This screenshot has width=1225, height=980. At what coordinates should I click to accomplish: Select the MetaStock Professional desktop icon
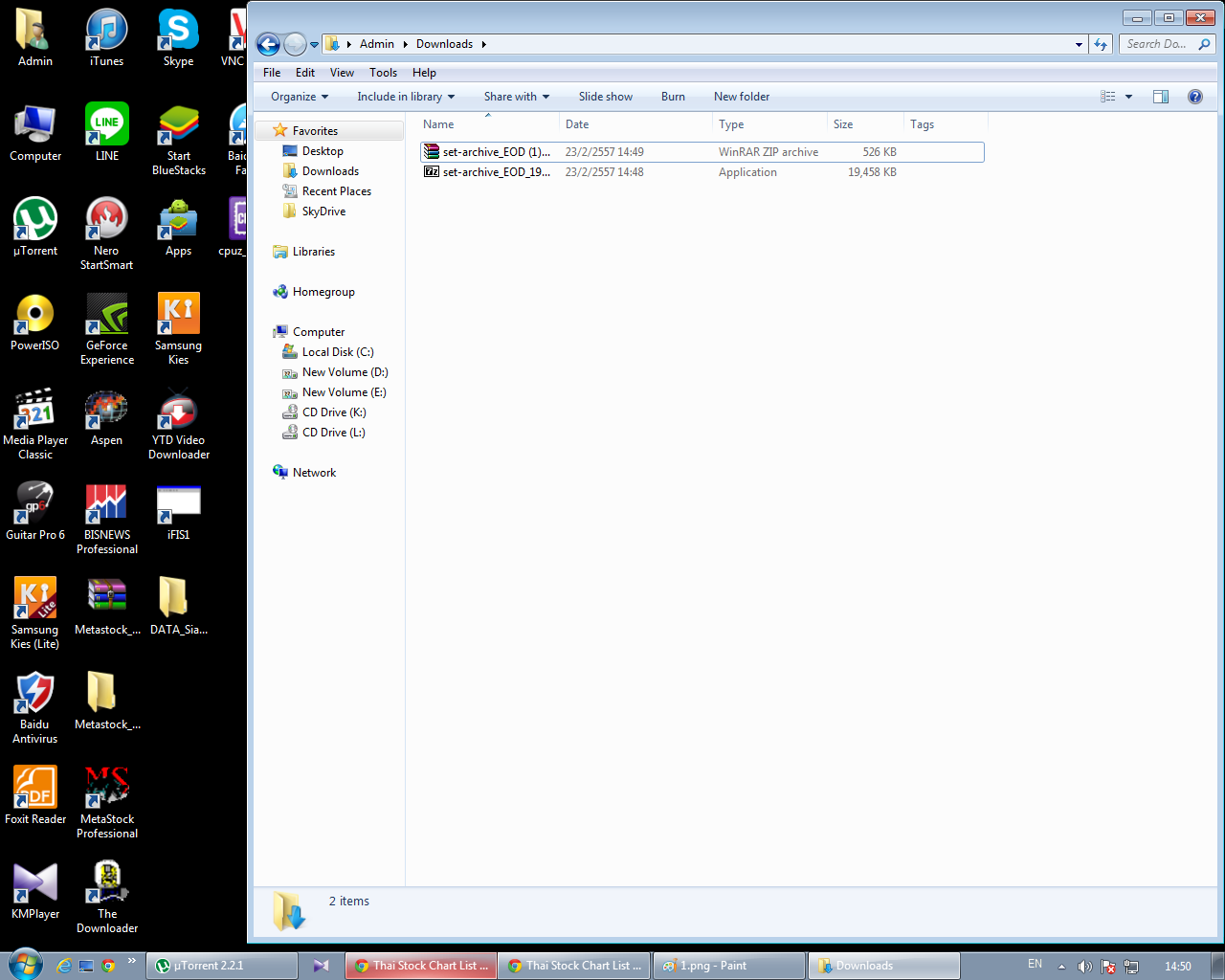pyautogui.click(x=107, y=803)
